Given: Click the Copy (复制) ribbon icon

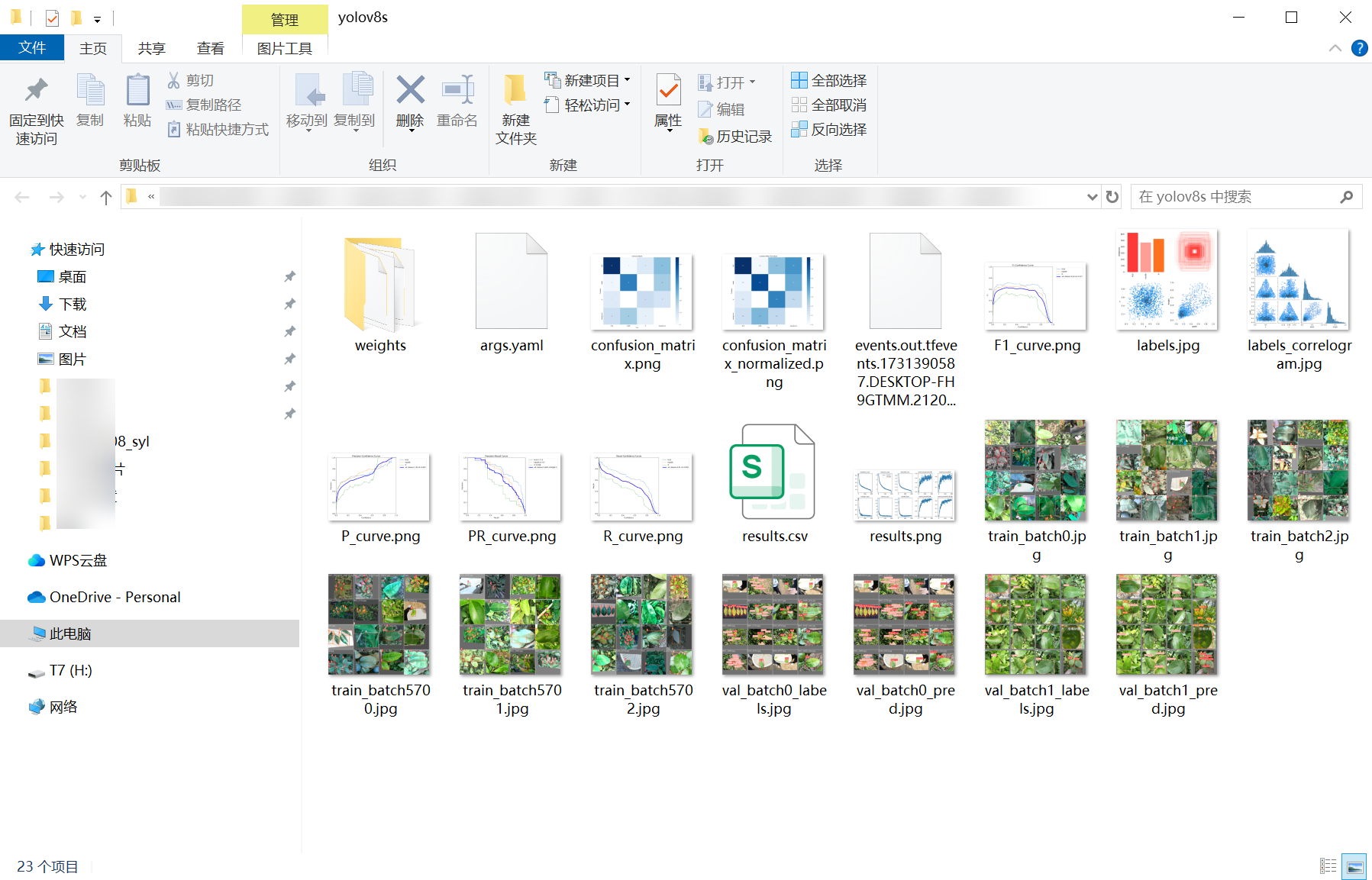Looking at the screenshot, I should tap(91, 91).
